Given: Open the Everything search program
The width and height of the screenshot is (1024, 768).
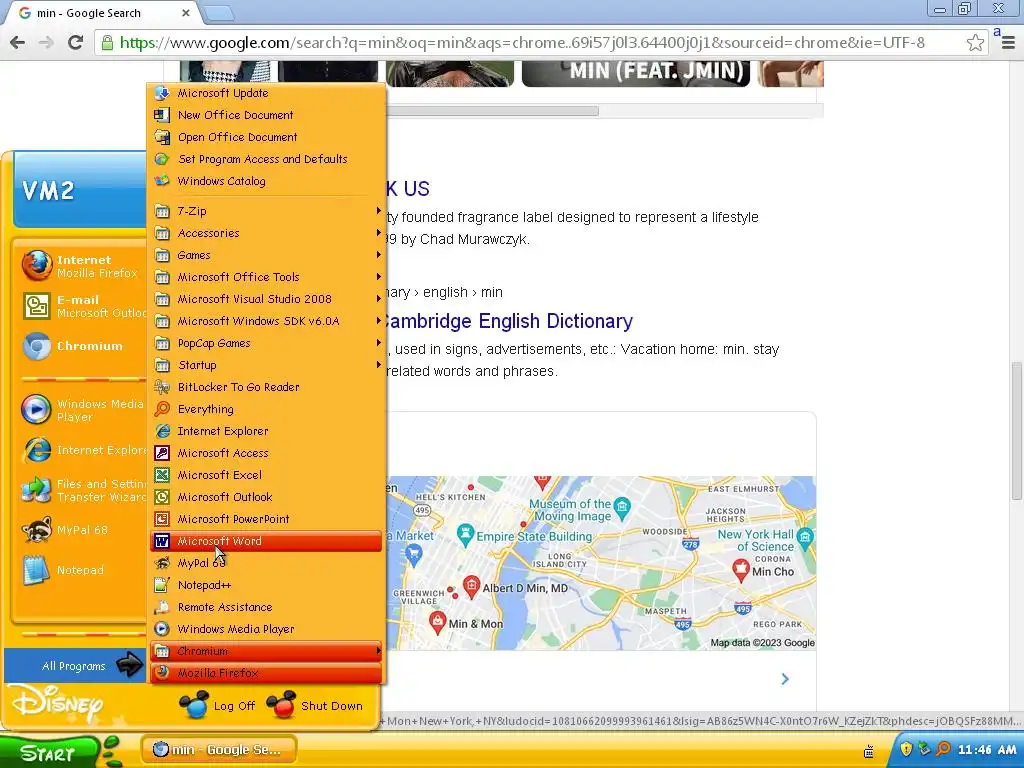Looking at the screenshot, I should [266, 409].
